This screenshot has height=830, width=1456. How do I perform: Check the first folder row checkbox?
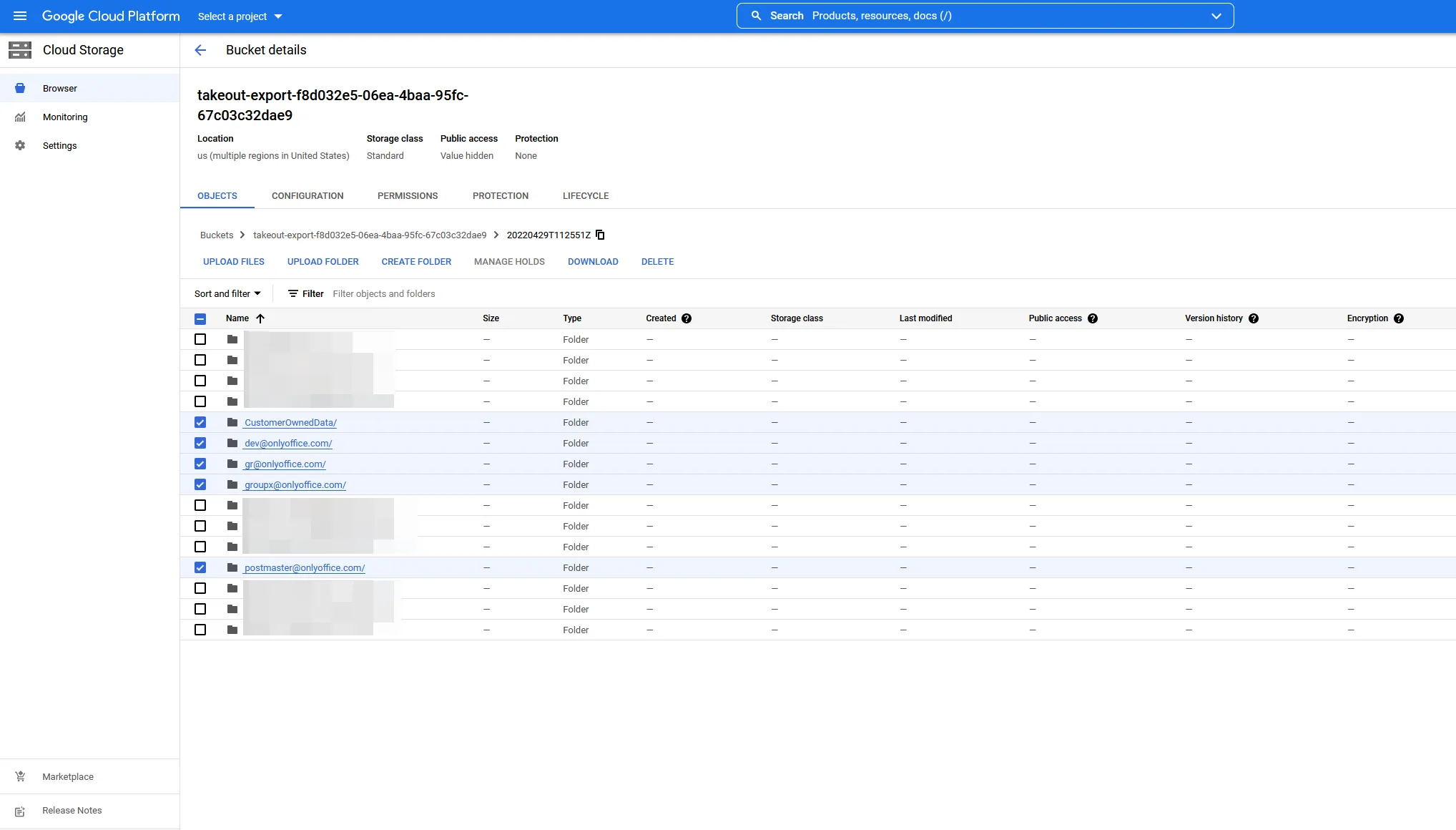click(x=200, y=339)
